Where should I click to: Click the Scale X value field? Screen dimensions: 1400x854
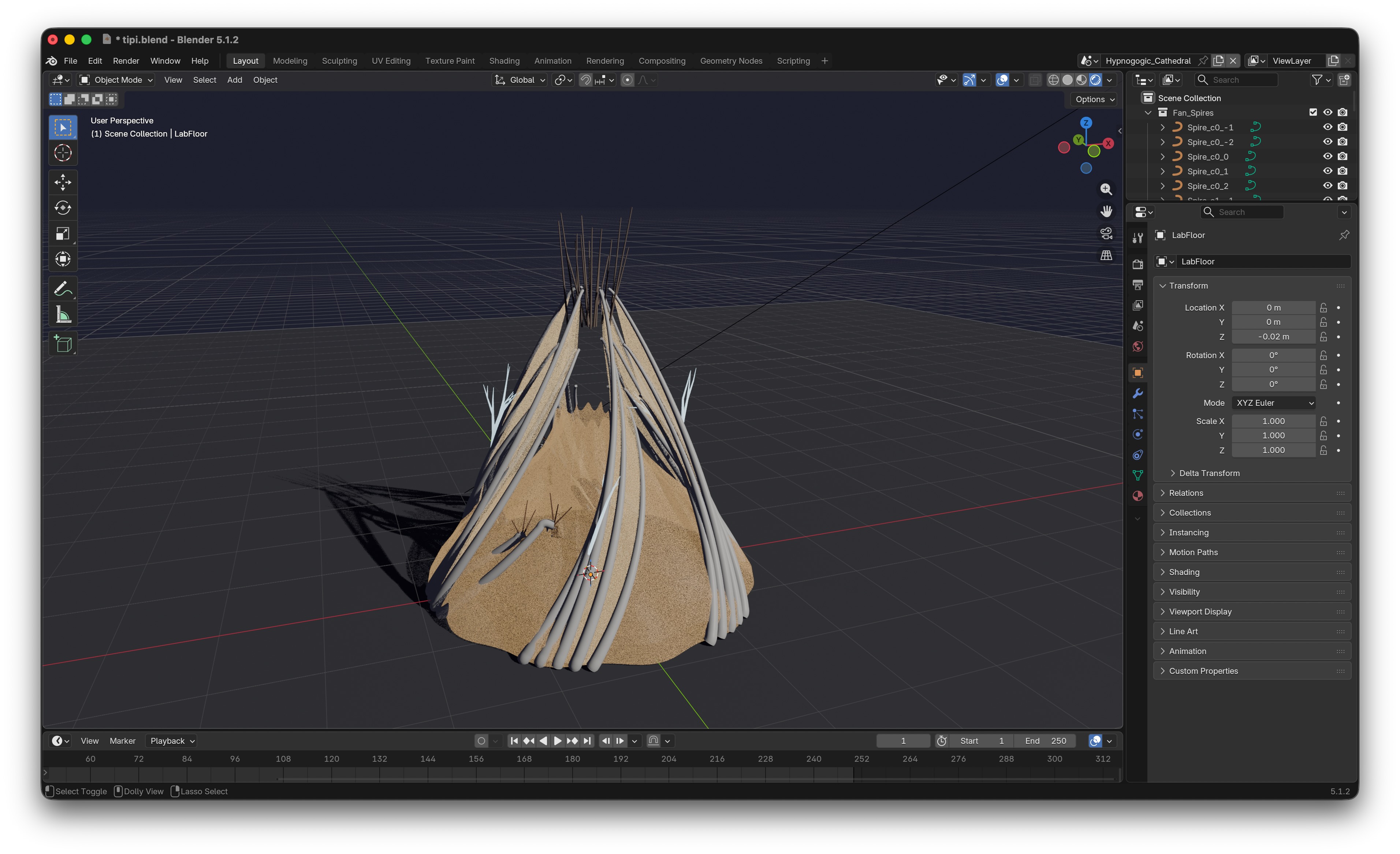[x=1273, y=421]
